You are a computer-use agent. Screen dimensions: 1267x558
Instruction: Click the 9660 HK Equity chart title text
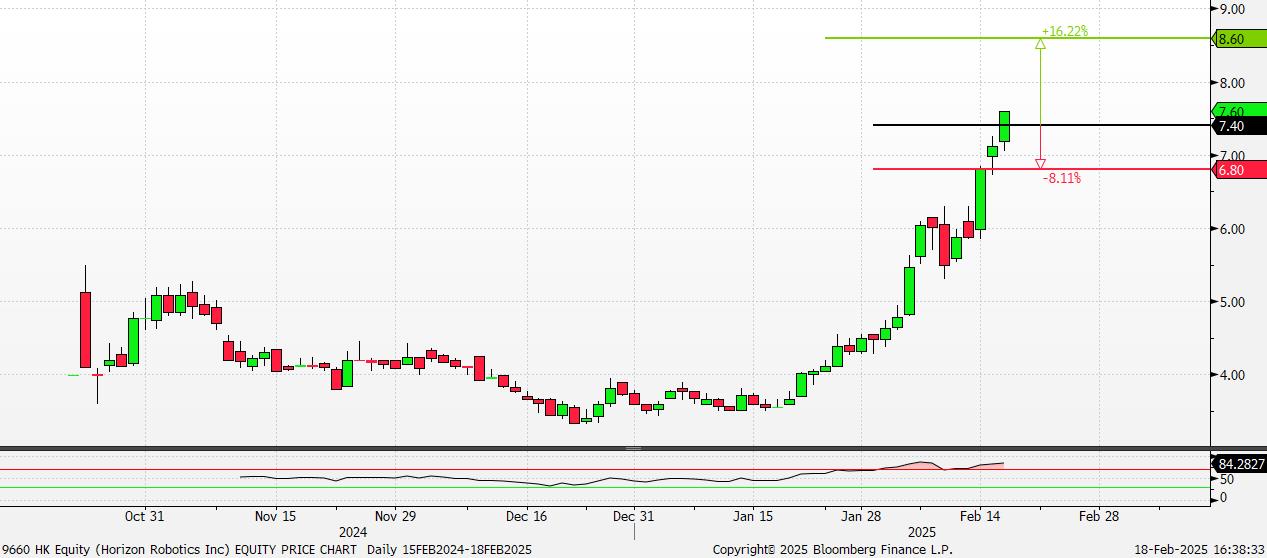[268, 550]
